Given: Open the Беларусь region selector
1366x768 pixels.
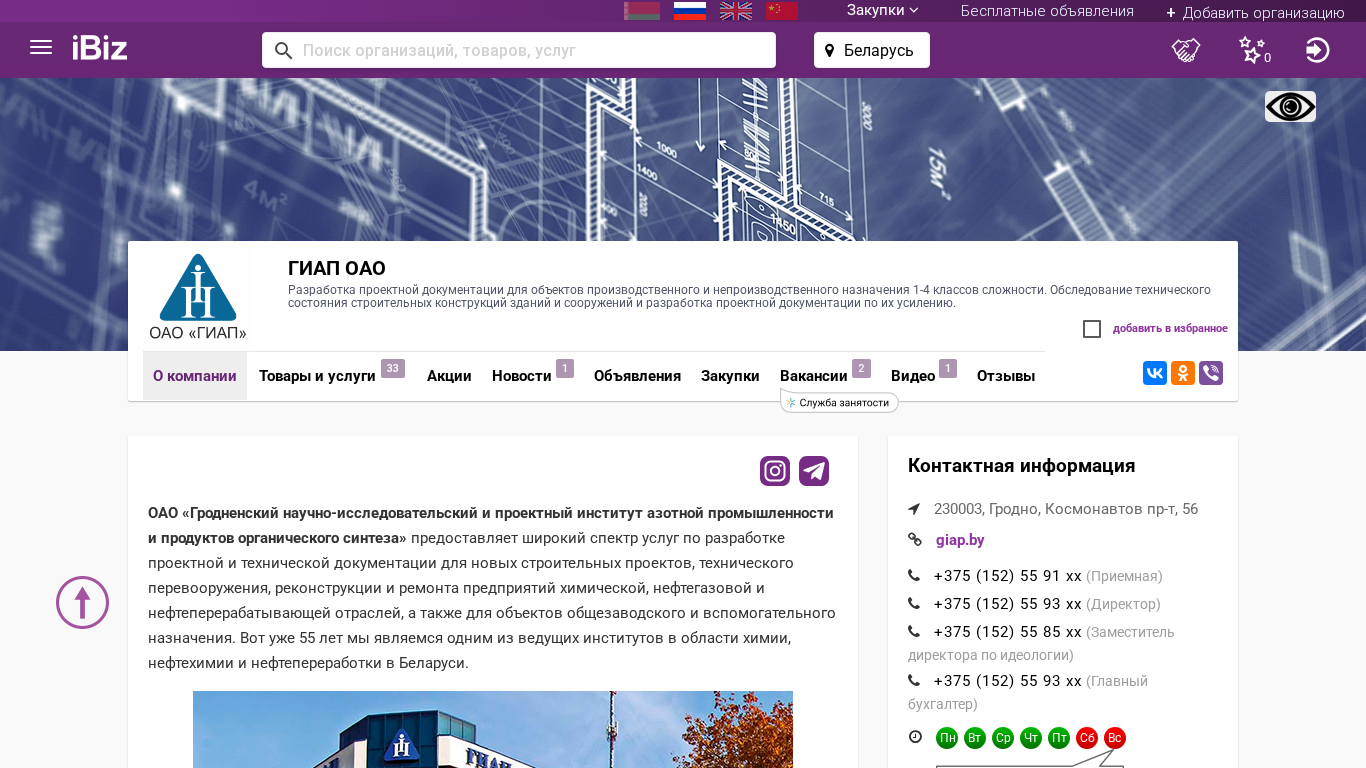Looking at the screenshot, I should coord(872,50).
